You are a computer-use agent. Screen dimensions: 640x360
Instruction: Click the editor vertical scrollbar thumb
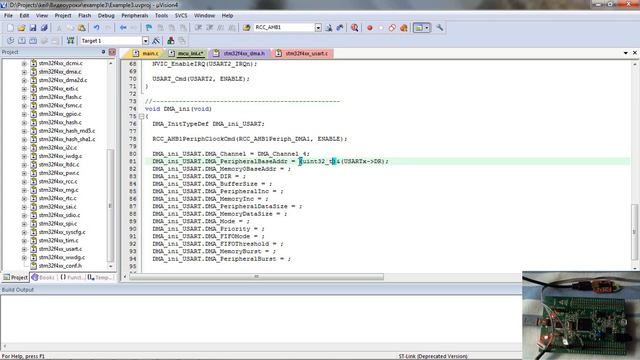(x=635, y=231)
